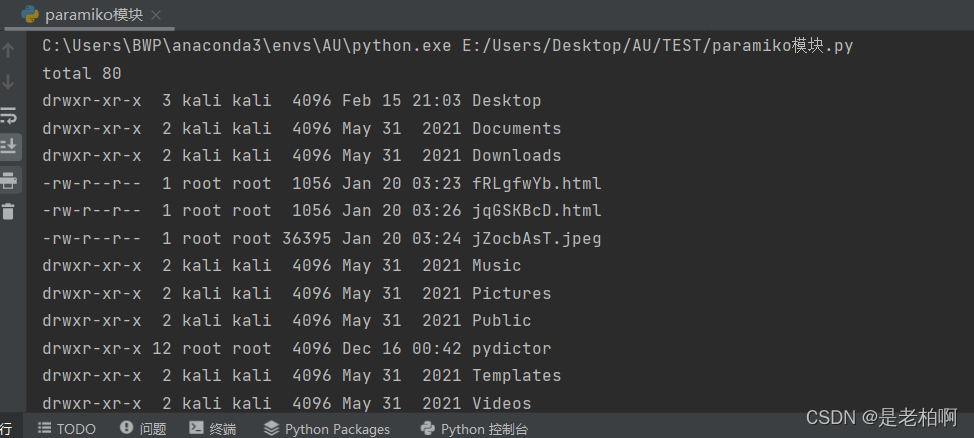Open the 问题 problems tool window
Screen dimensions: 974x438
tap(143, 429)
